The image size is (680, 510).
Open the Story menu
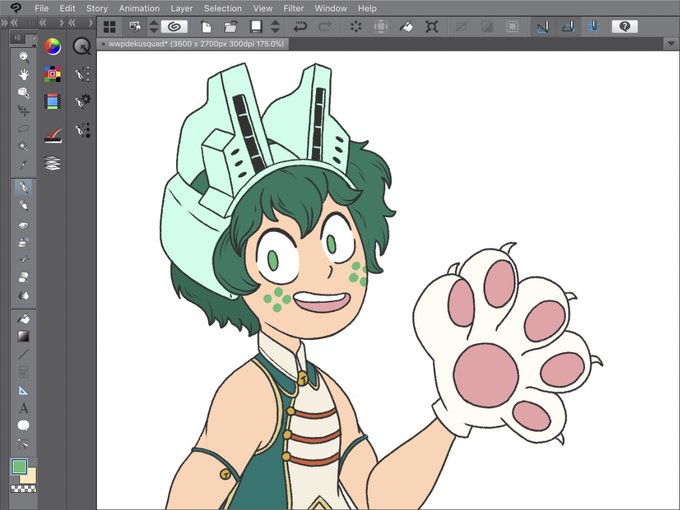(x=97, y=8)
